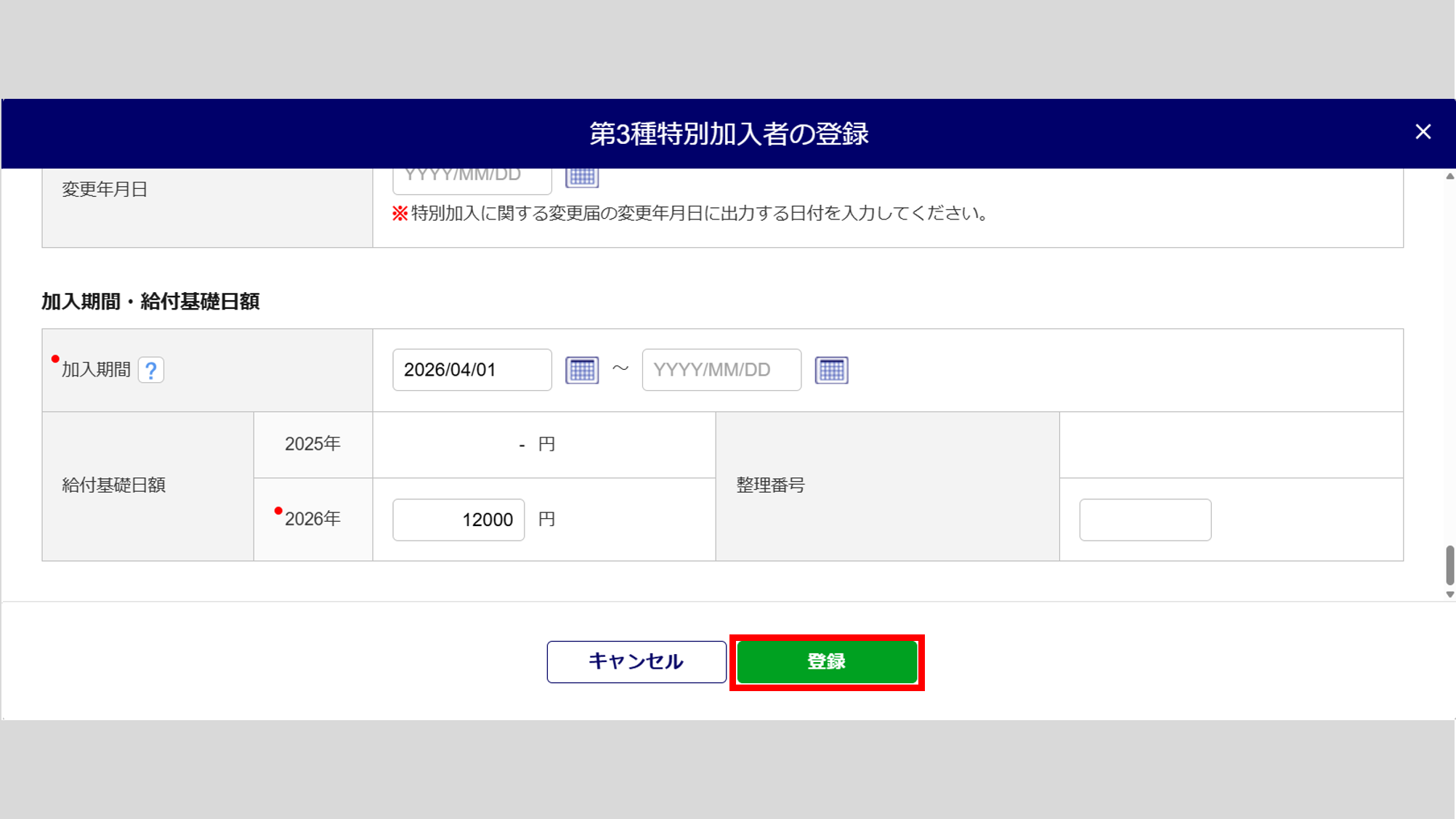Click the 給付基礎日額 label cell
This screenshot has width=1456, height=819.
click(114, 485)
